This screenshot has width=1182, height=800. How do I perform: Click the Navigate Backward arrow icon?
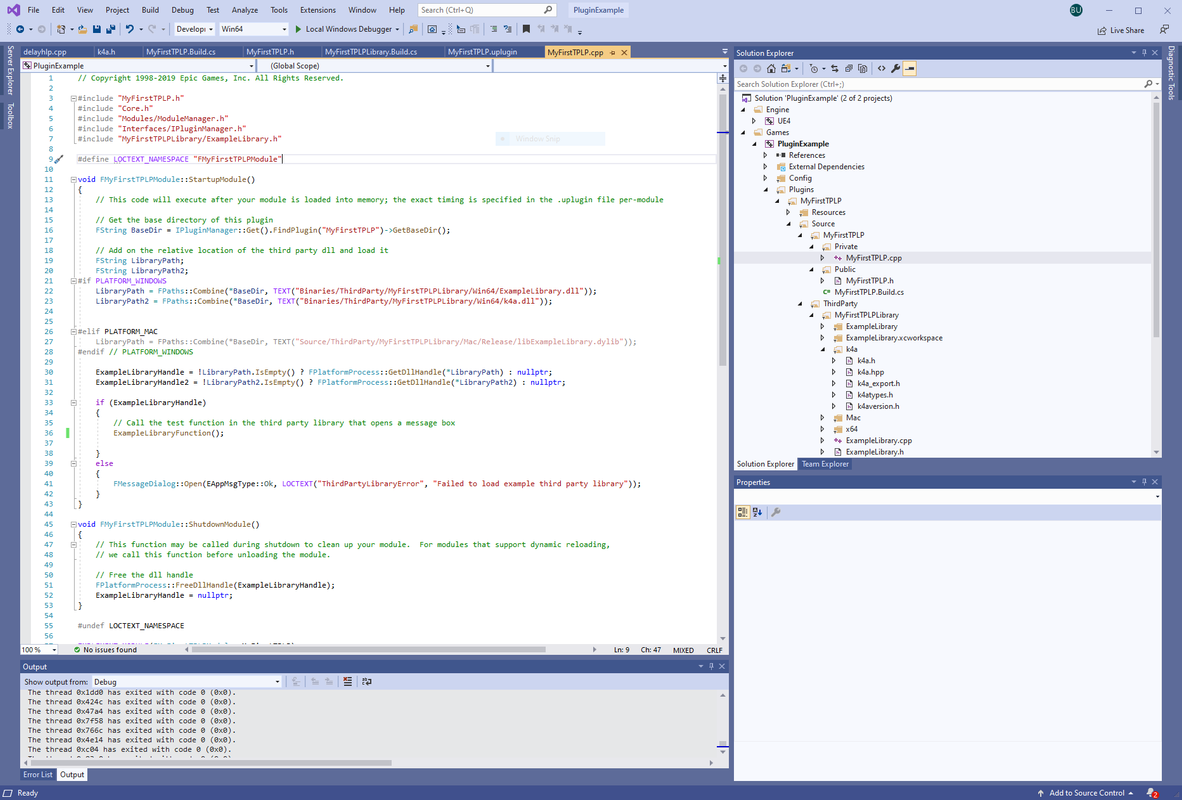[20, 29]
